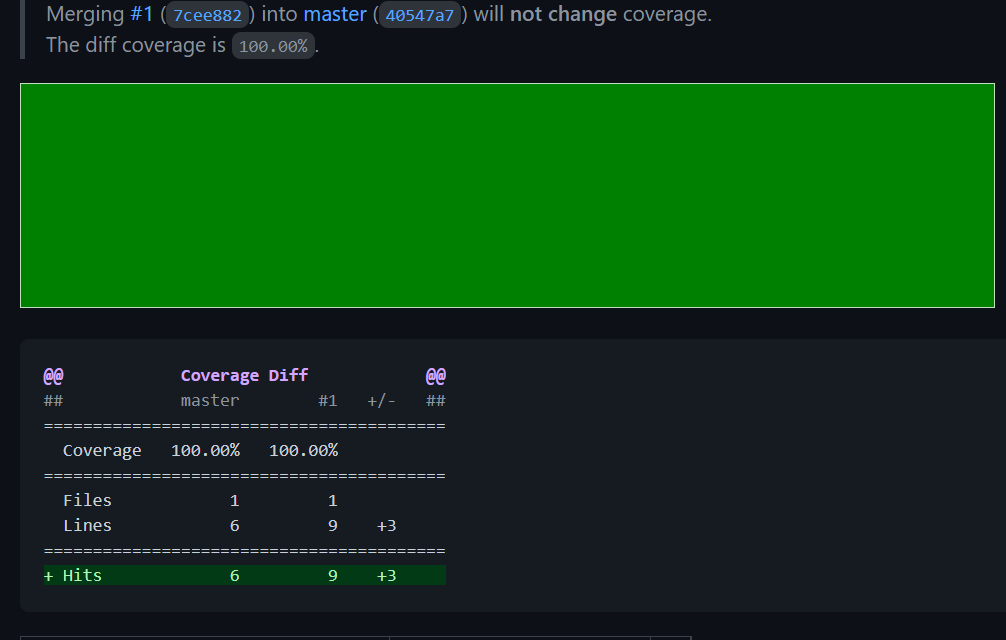Image resolution: width=1006 pixels, height=640 pixels.
Task: Click the 40547a7 commit hash link
Action: [x=419, y=16]
